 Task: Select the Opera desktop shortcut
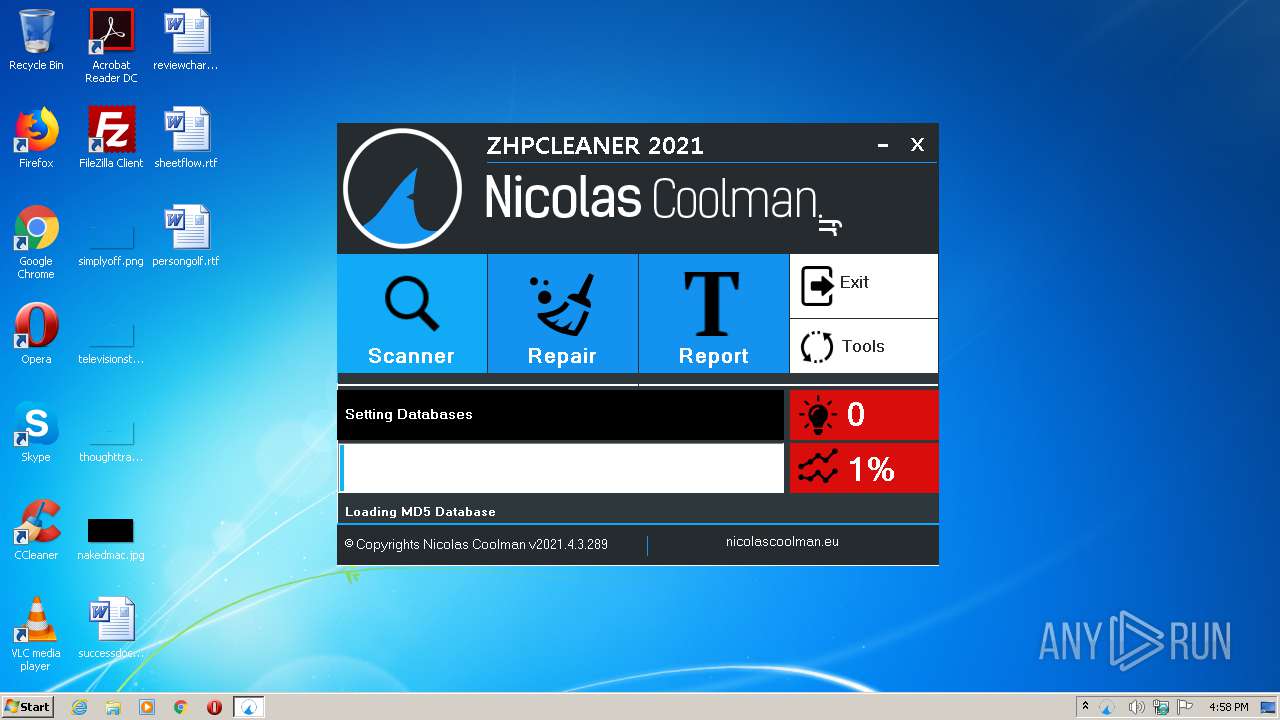point(36,334)
